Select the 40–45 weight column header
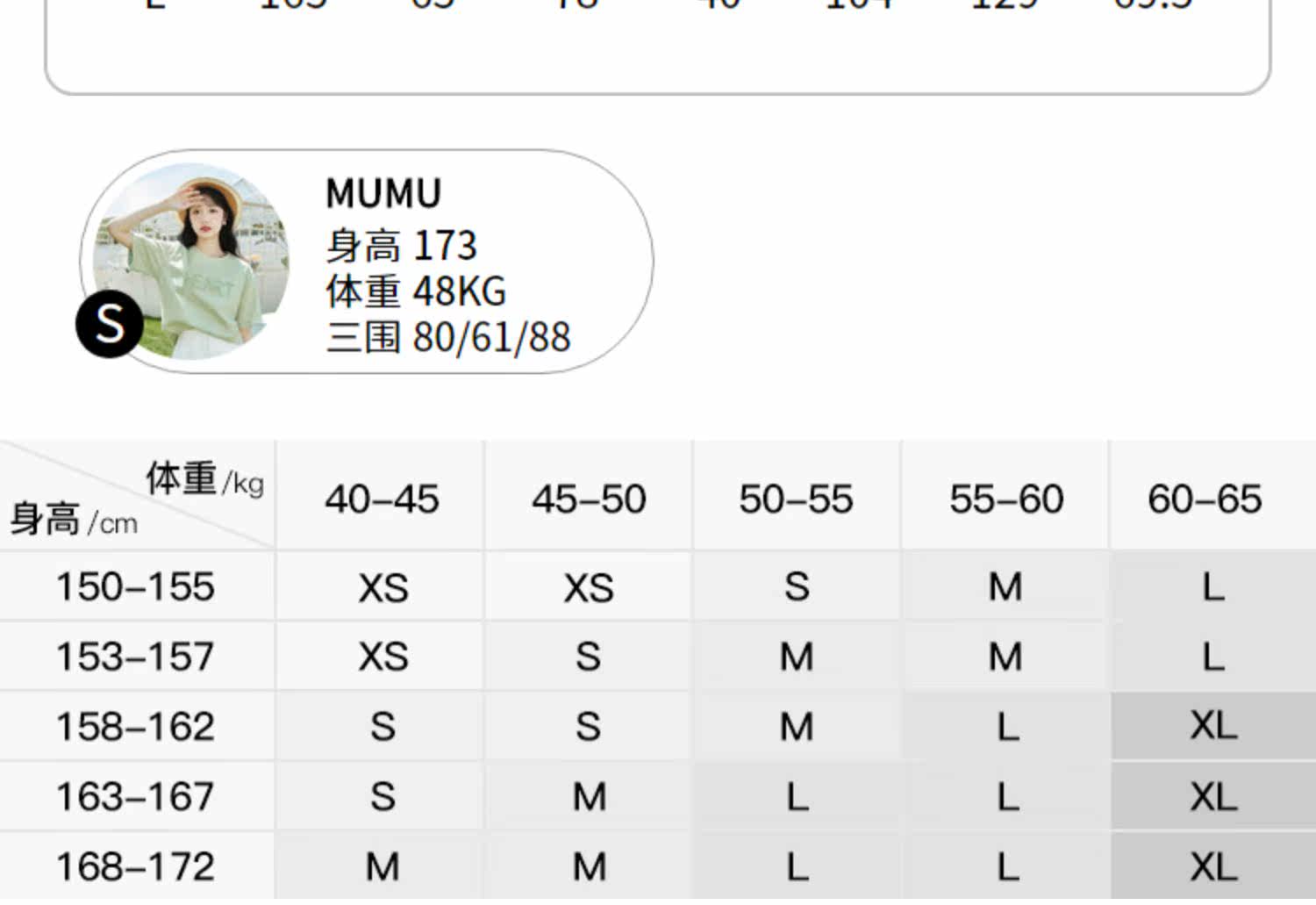The image size is (1316, 905). tap(382, 499)
